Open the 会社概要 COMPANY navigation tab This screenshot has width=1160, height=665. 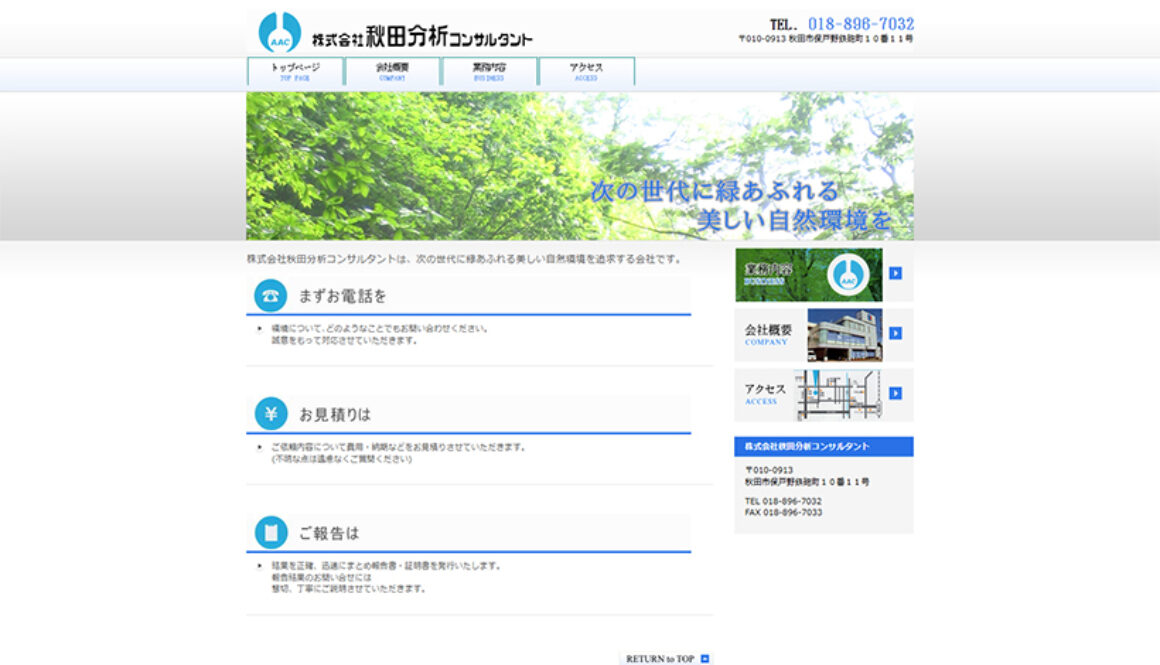392,72
